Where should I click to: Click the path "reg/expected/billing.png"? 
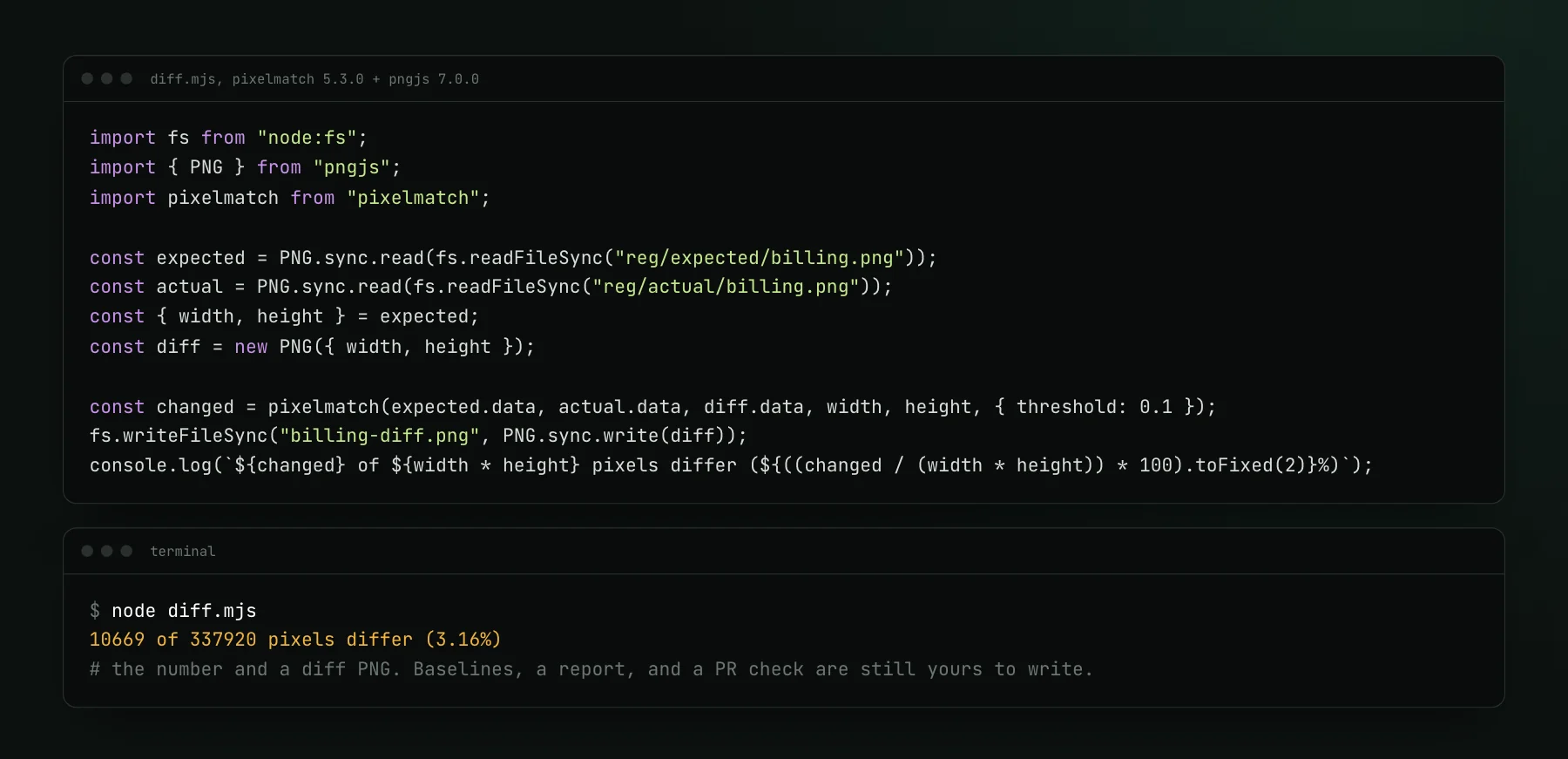click(760, 258)
